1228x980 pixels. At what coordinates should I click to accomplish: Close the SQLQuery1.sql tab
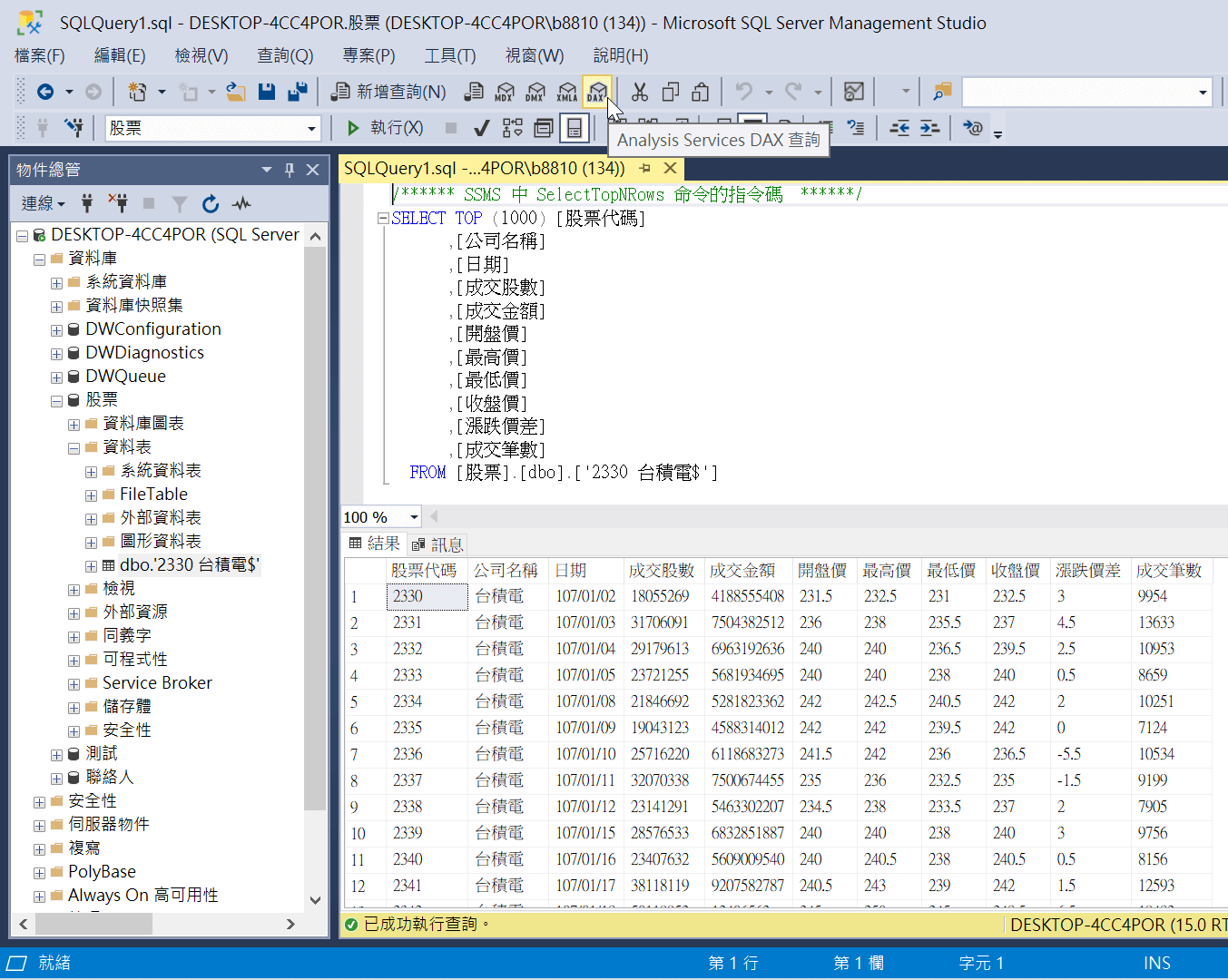coord(671,168)
